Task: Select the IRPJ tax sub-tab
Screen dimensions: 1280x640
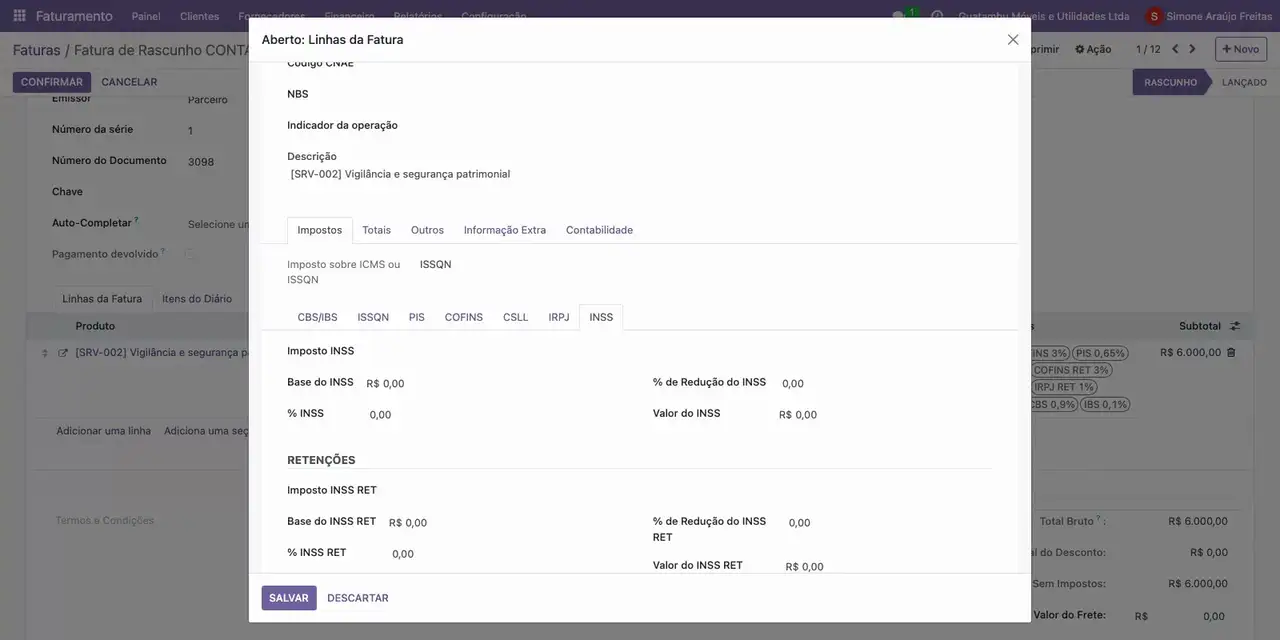Action: (559, 317)
